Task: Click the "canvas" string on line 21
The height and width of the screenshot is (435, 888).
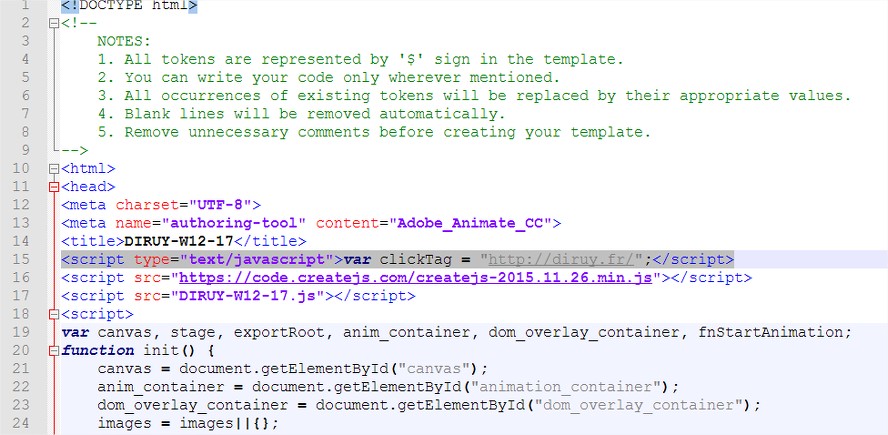Action: pyautogui.click(x=434, y=369)
